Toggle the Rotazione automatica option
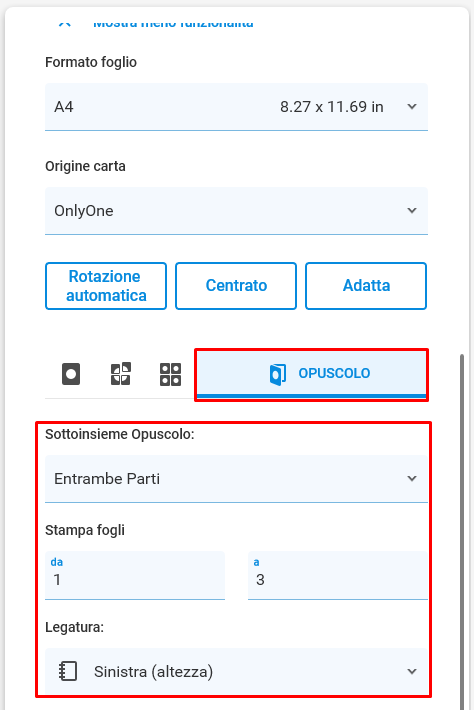Viewport: 474px width, 710px height. [x=106, y=286]
